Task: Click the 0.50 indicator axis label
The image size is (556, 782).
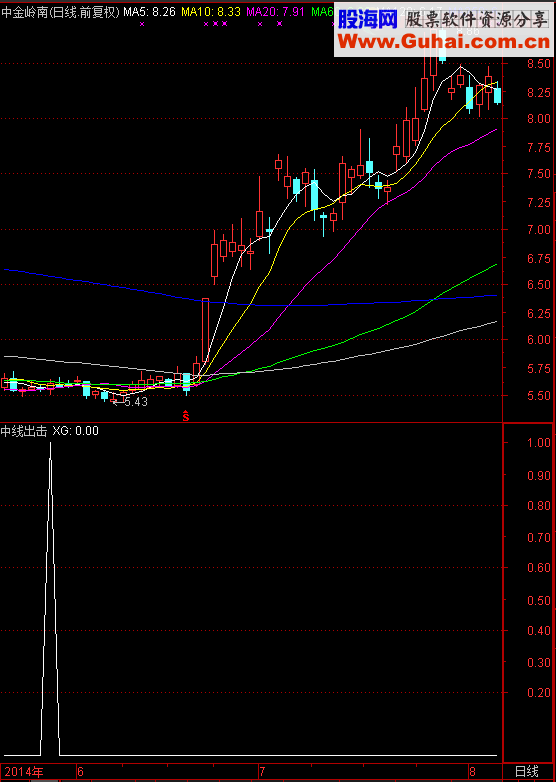Action: coord(540,600)
